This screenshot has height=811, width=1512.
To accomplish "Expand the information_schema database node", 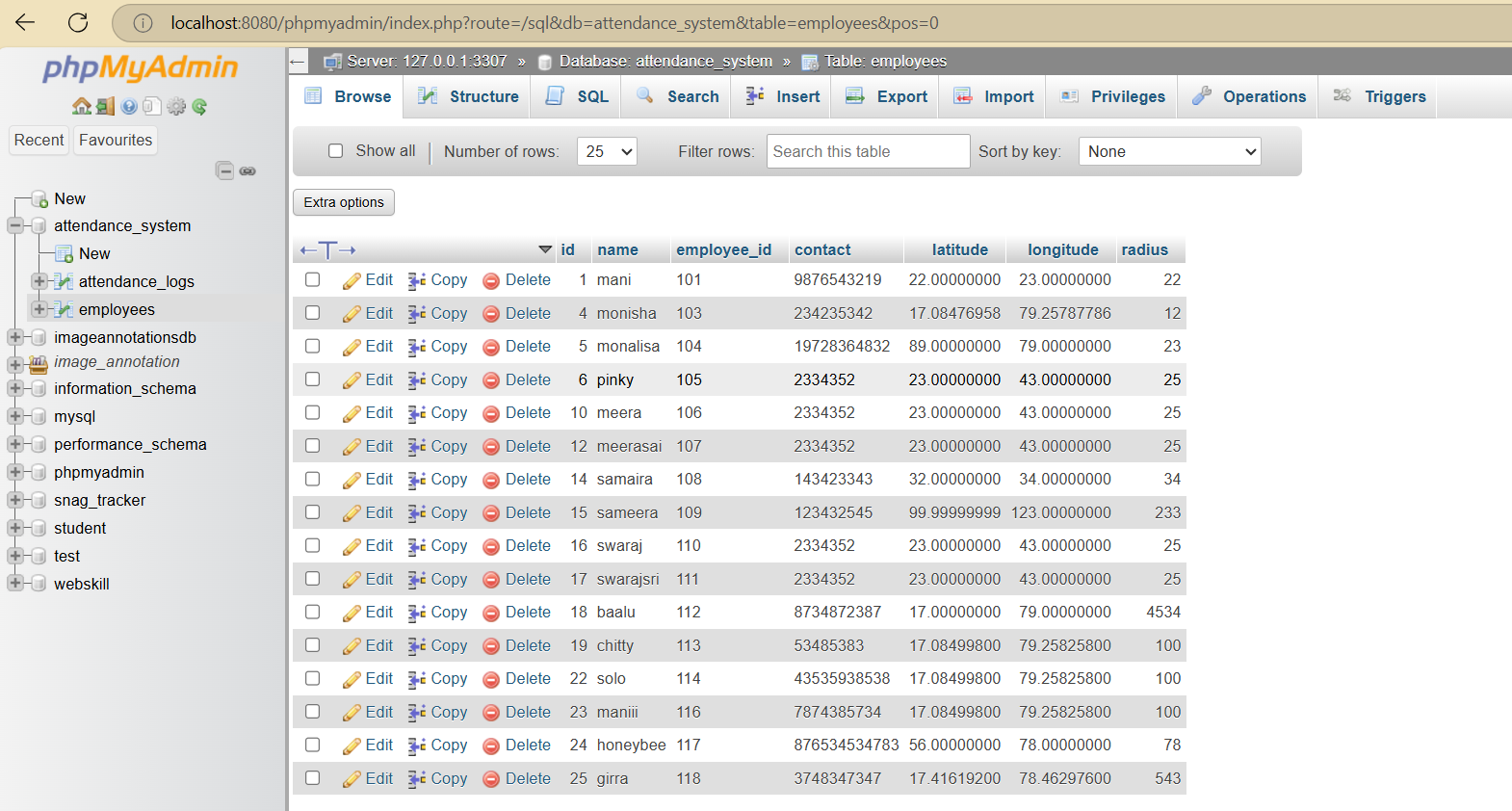I will 15,388.
